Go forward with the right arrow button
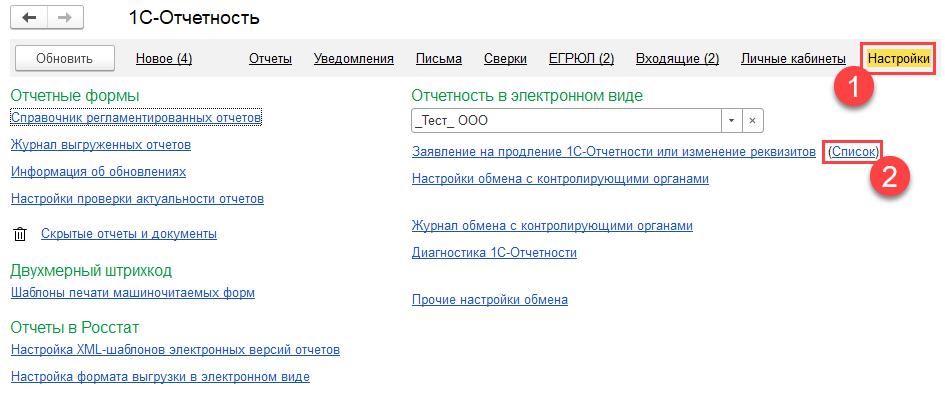 64,17
